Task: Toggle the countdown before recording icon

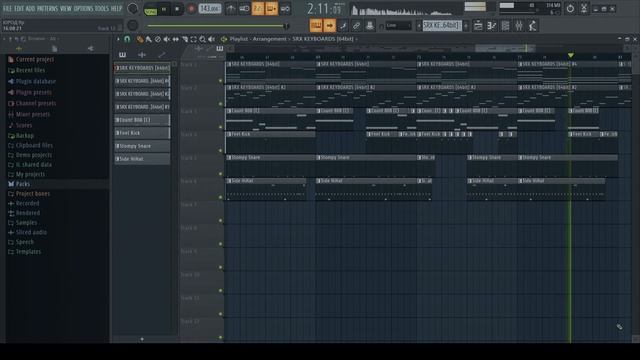Action: coord(258,9)
